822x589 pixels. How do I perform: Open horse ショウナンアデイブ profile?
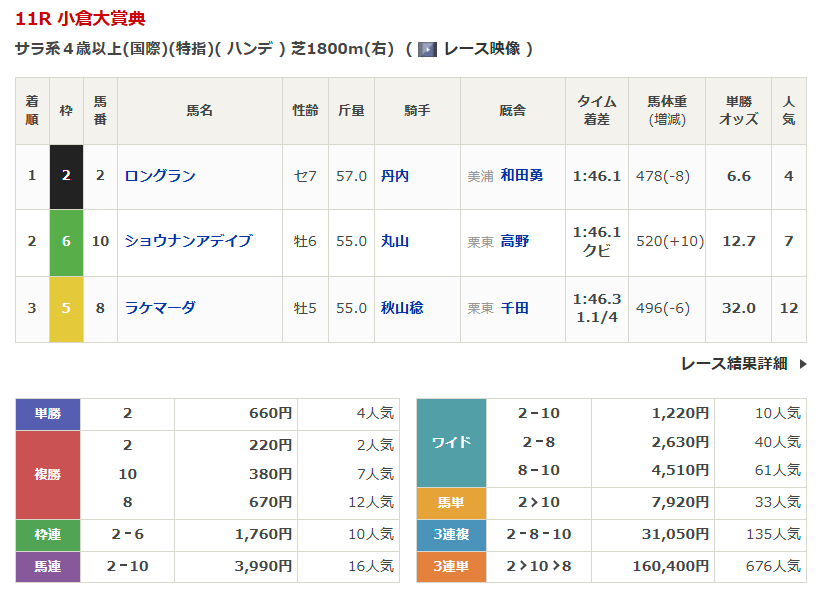coord(188,241)
